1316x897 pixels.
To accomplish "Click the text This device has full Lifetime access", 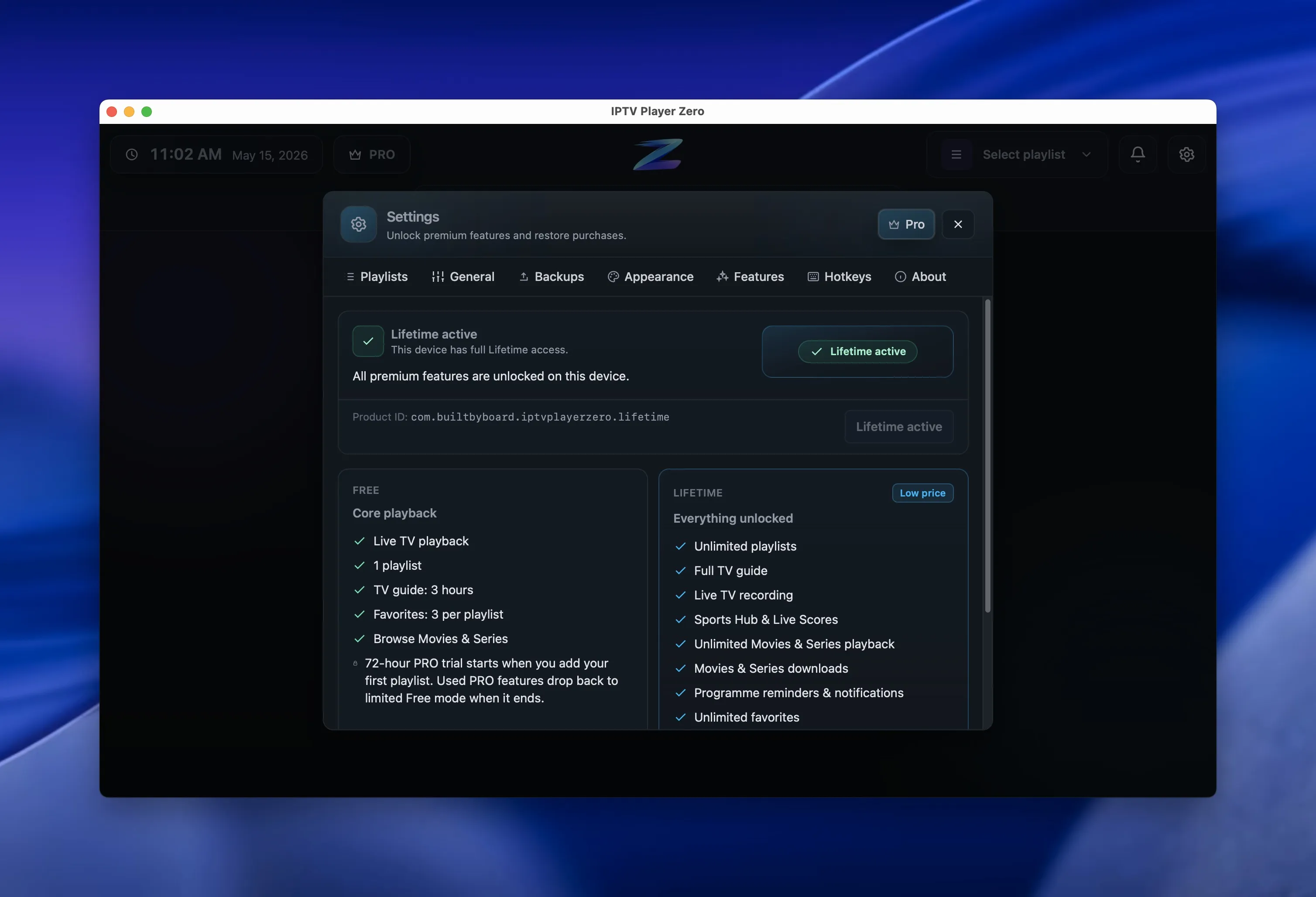I will click(x=479, y=350).
